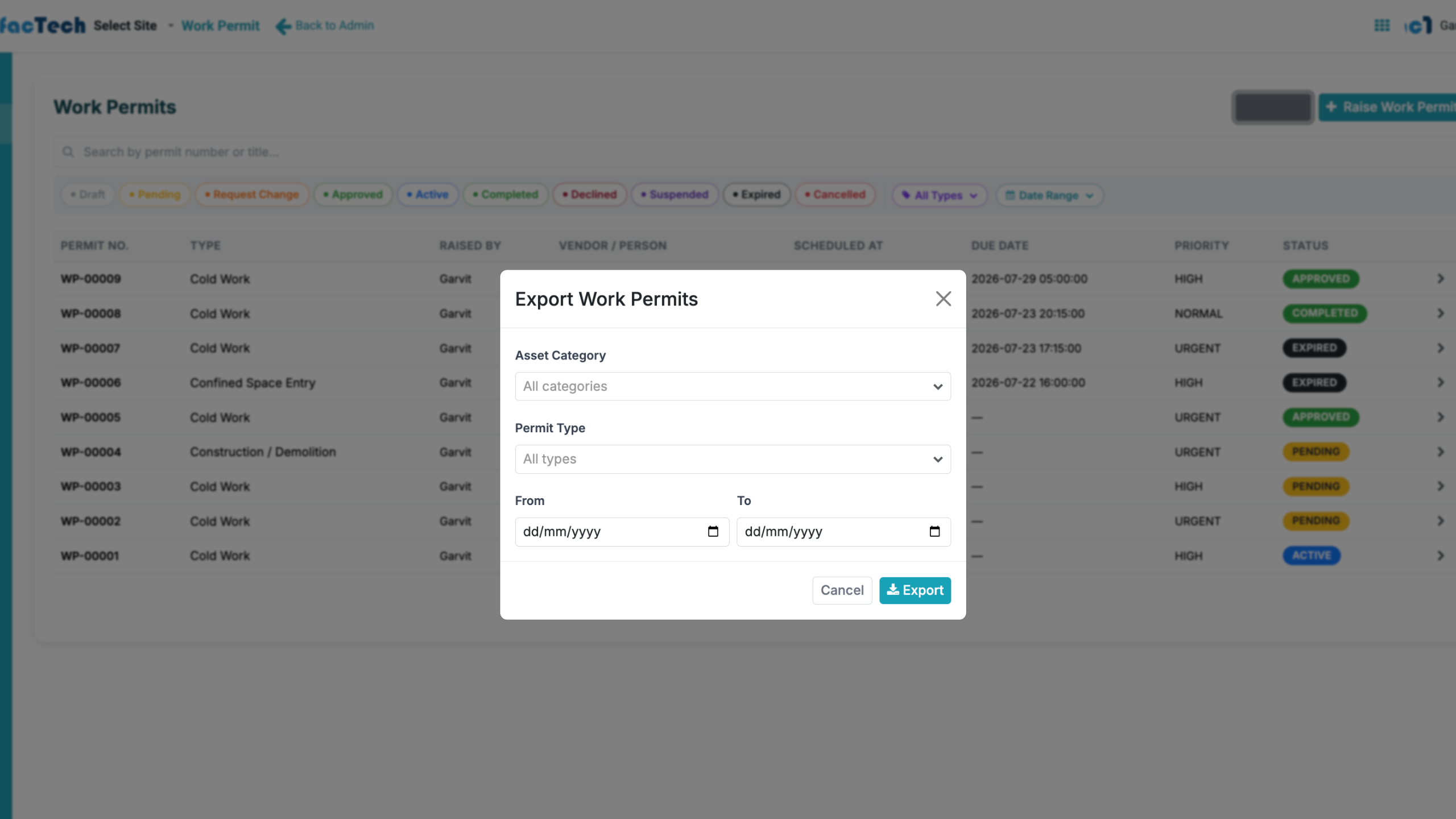The image size is (1456, 819).
Task: Open row arrow for WP-00004
Action: point(1441,452)
